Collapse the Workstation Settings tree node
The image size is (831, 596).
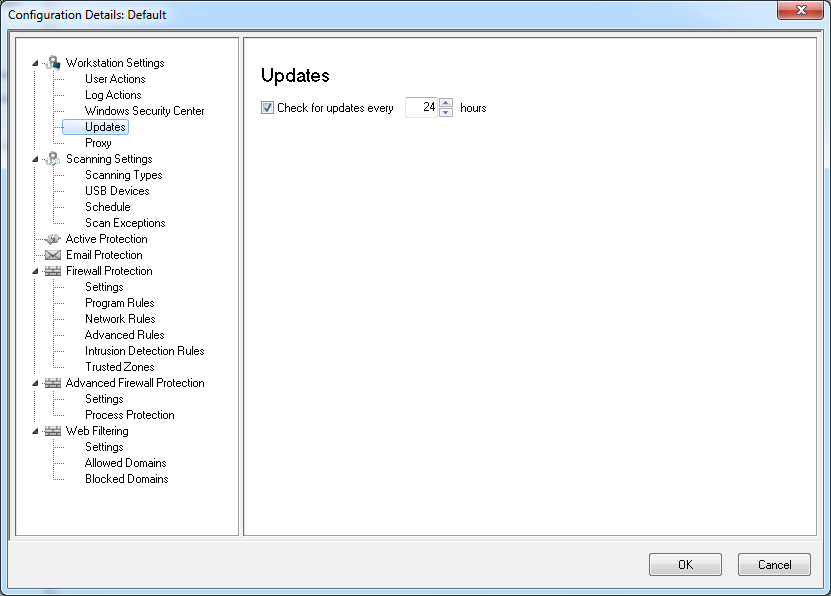click(36, 63)
